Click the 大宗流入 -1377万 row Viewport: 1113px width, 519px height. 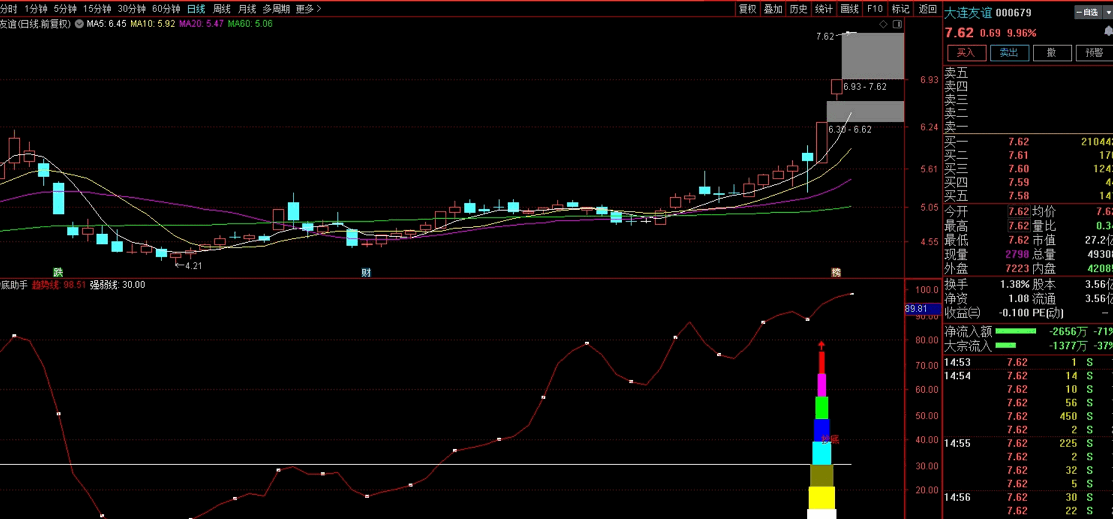click(x=1028, y=346)
